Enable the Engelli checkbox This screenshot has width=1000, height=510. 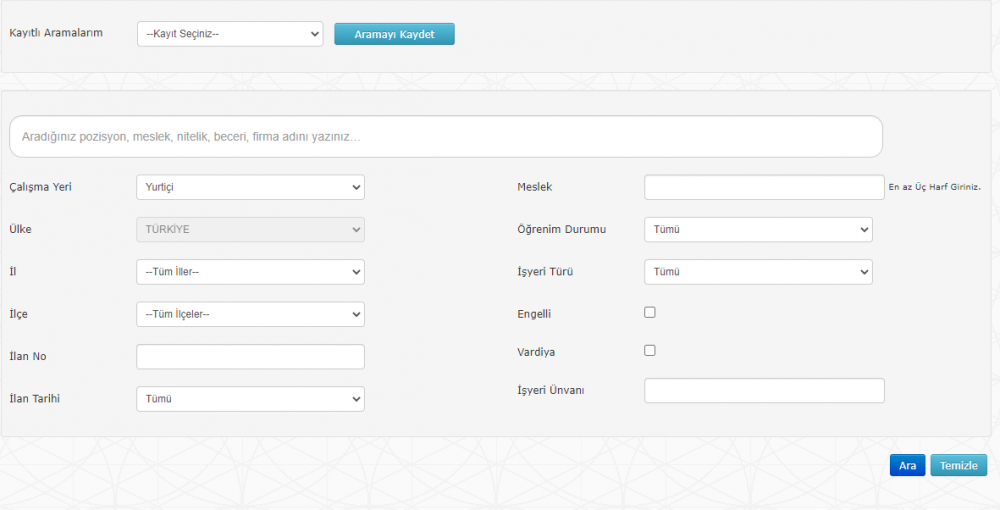[650, 312]
